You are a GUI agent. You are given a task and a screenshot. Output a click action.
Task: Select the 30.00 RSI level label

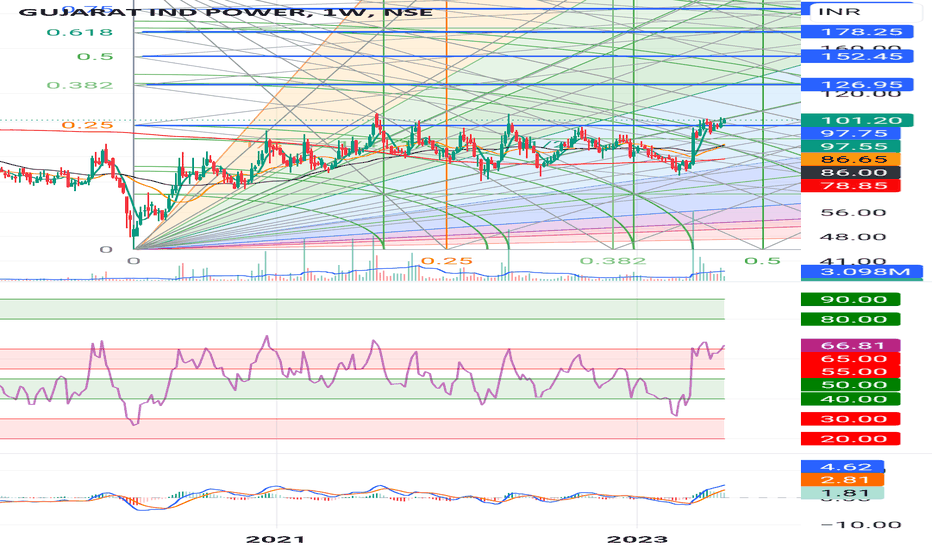pyautogui.click(x=851, y=419)
